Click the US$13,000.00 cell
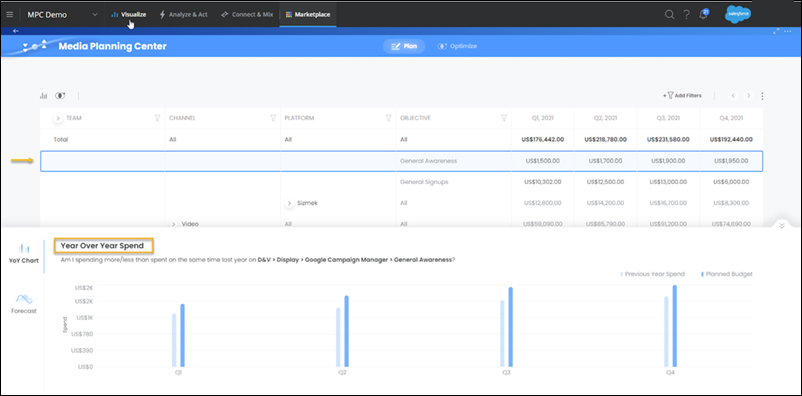The width and height of the screenshot is (802, 396). (x=669, y=182)
